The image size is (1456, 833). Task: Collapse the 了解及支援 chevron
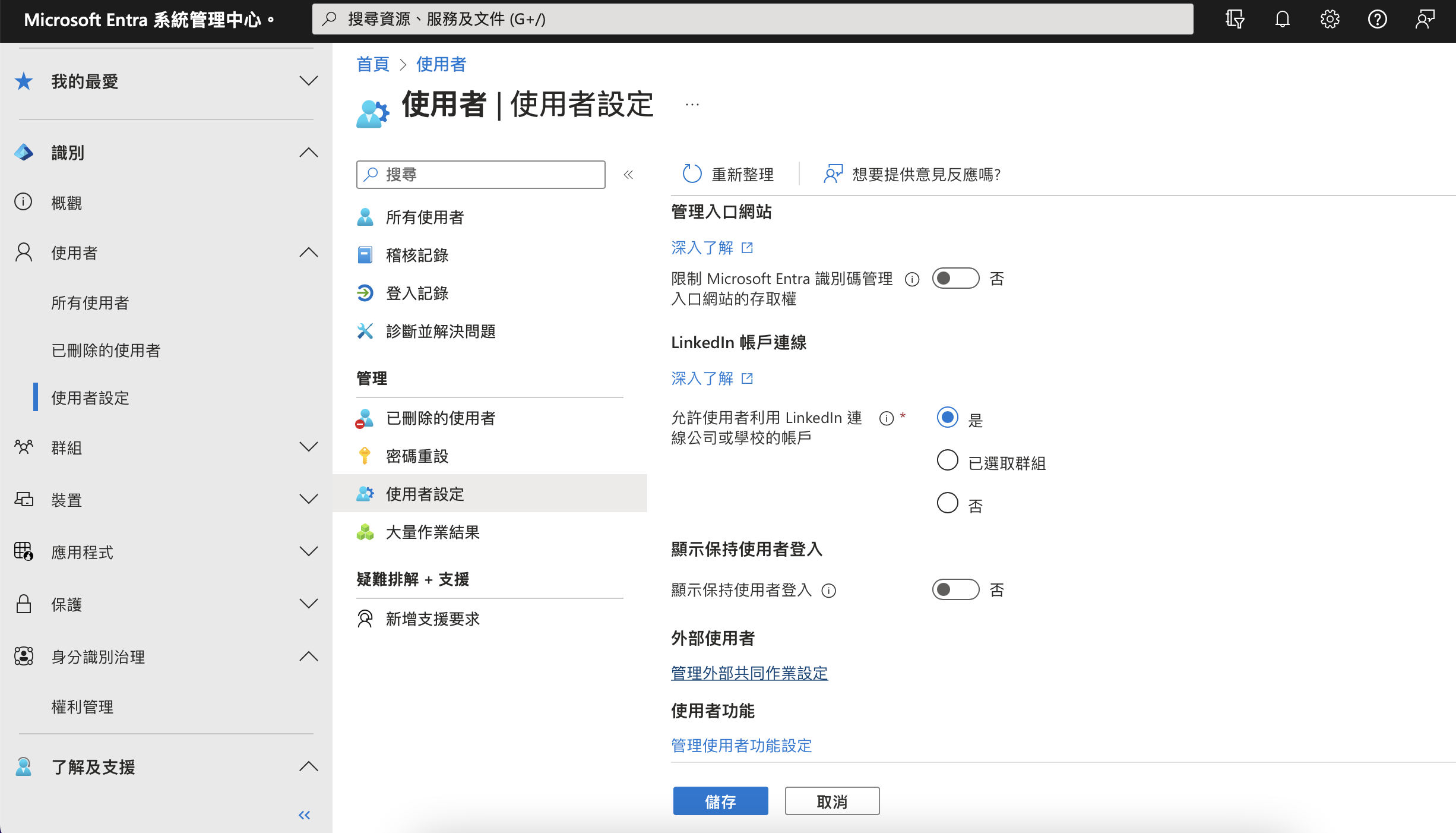pyautogui.click(x=309, y=766)
